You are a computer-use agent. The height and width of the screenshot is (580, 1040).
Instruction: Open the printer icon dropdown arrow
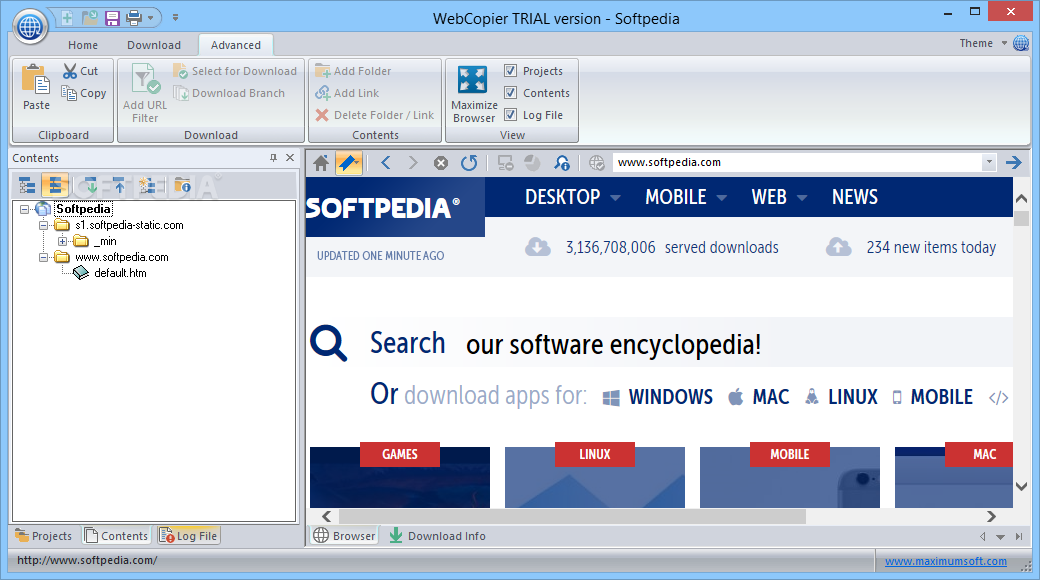pyautogui.click(x=151, y=18)
